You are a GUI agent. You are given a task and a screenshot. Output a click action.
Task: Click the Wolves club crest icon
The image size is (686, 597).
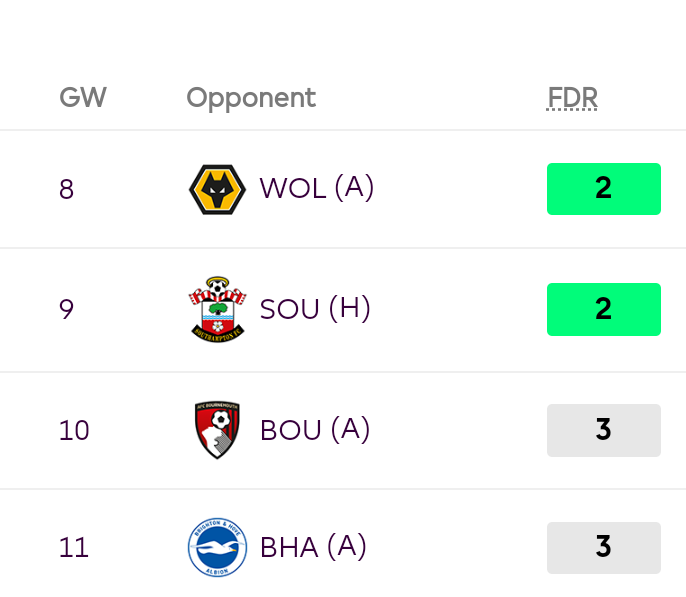coord(217,189)
